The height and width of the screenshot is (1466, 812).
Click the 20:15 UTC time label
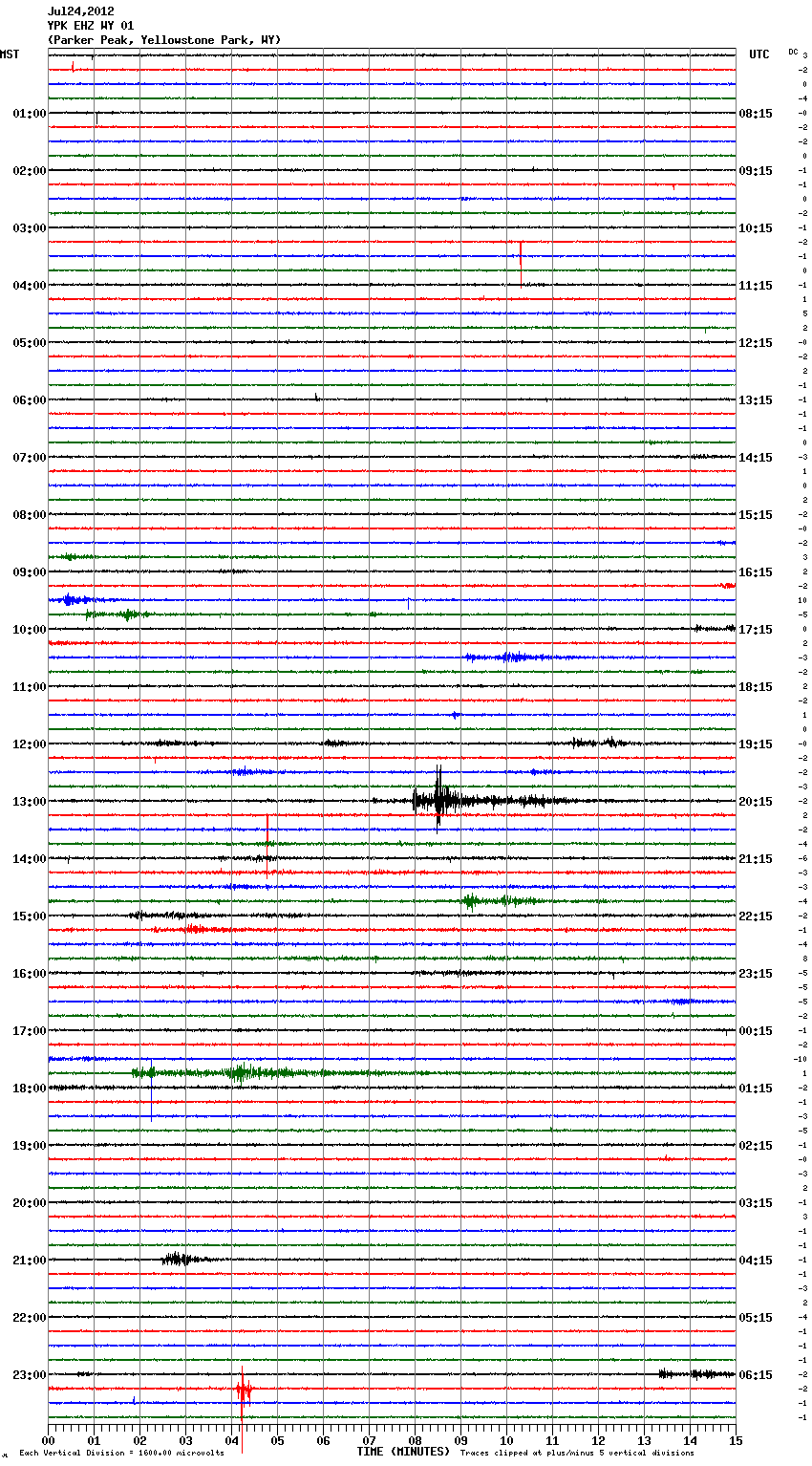coord(756,802)
